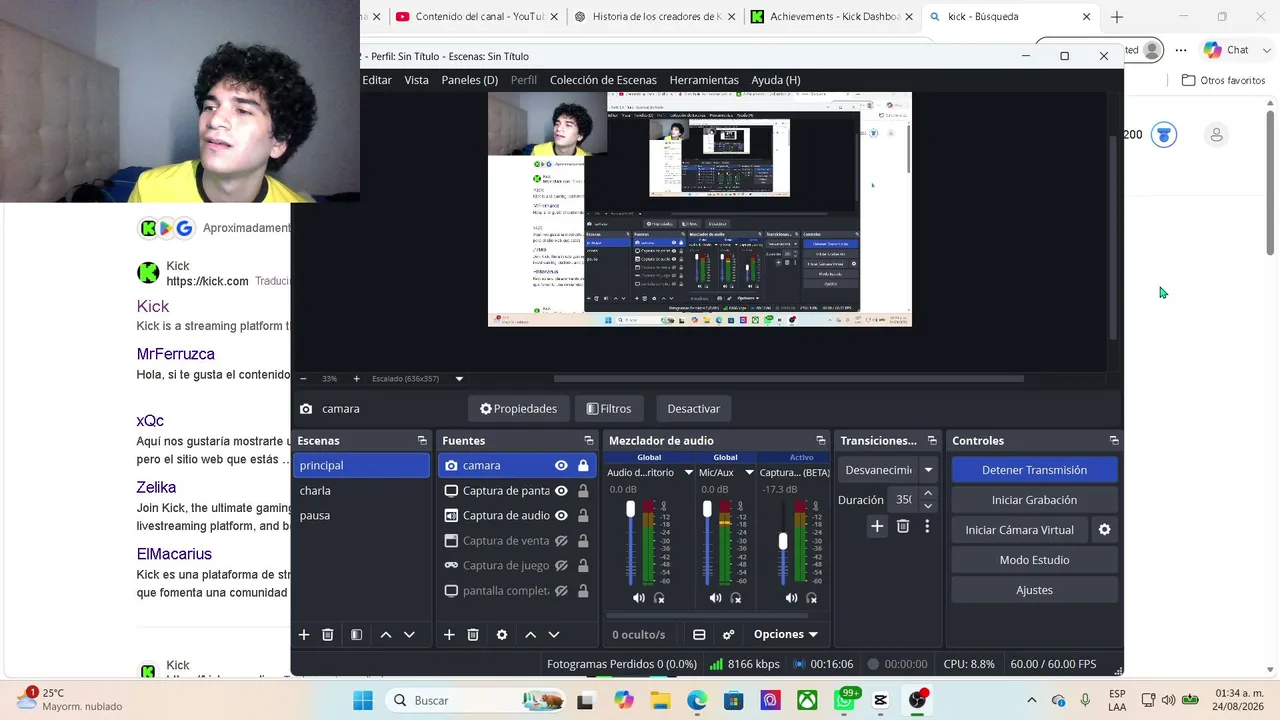Move source up in Fuentes list
Image resolution: width=1280 pixels, height=720 pixels.
530,635
